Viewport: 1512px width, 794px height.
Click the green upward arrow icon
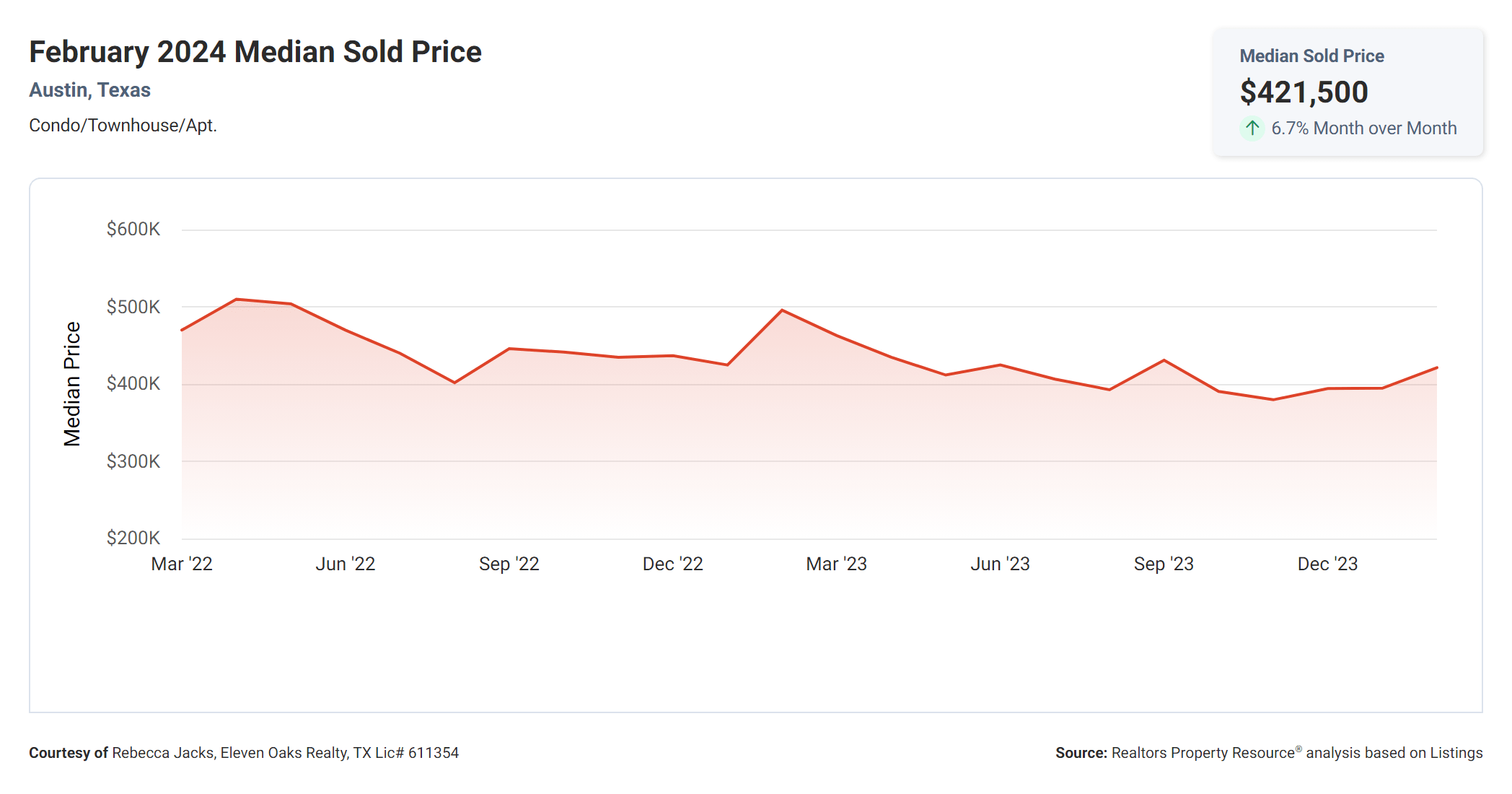point(1252,128)
